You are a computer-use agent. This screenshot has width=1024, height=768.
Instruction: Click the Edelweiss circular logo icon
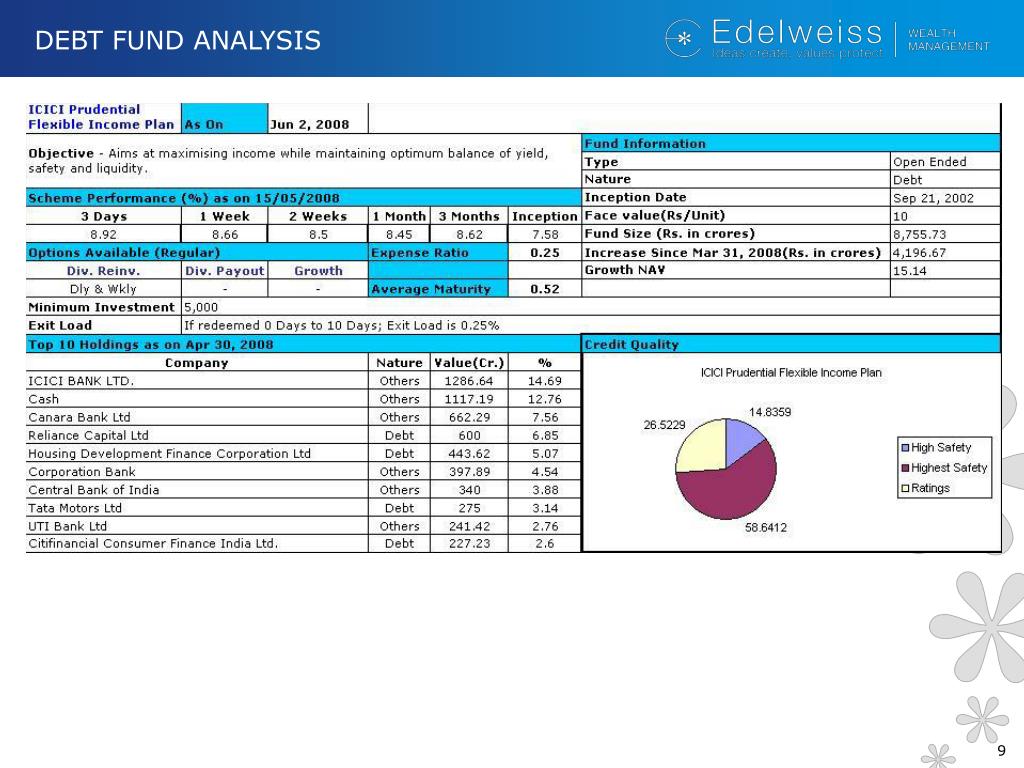click(x=683, y=38)
